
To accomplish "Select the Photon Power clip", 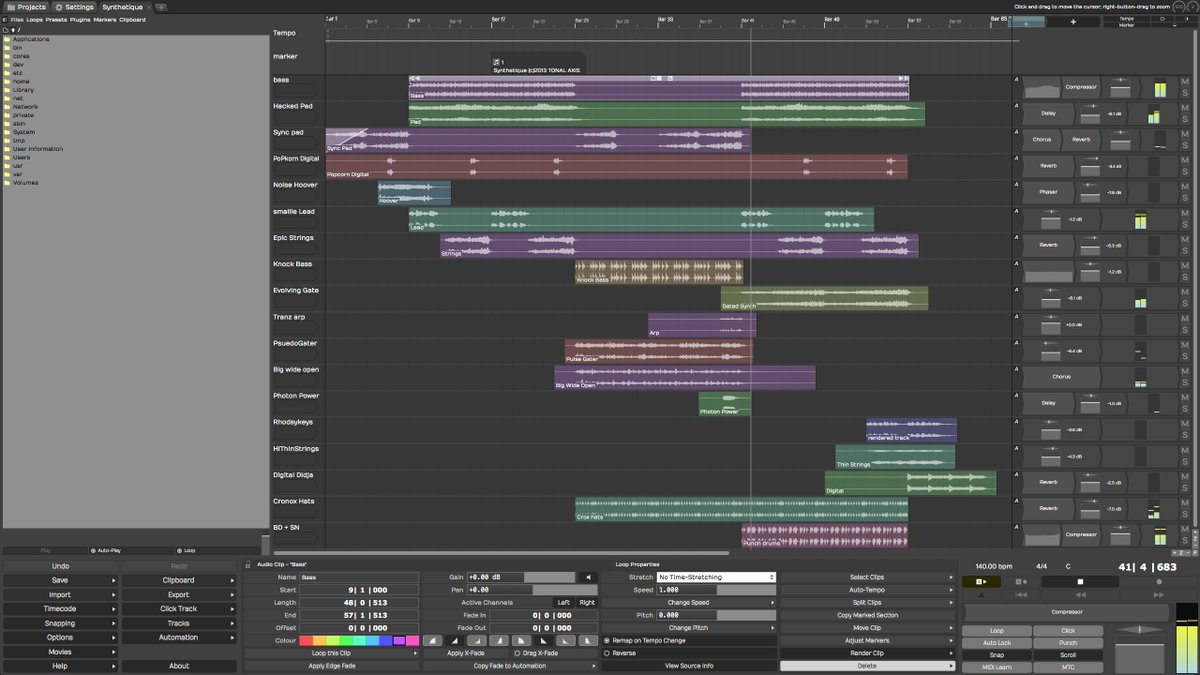I will (724, 404).
